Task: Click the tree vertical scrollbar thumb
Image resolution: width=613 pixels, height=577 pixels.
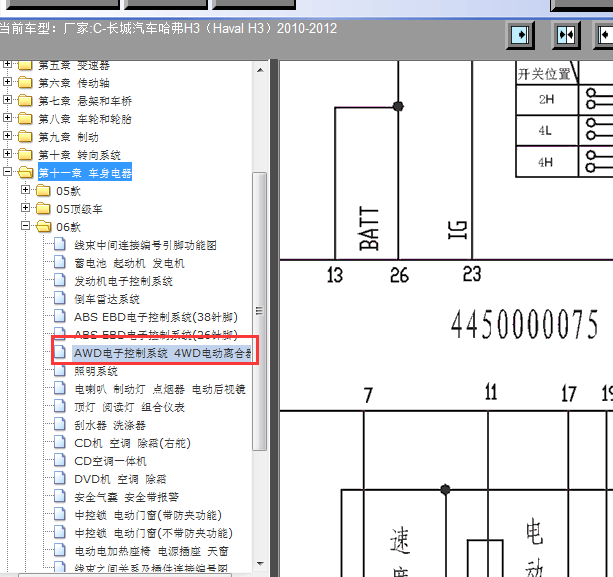Action: point(260,312)
